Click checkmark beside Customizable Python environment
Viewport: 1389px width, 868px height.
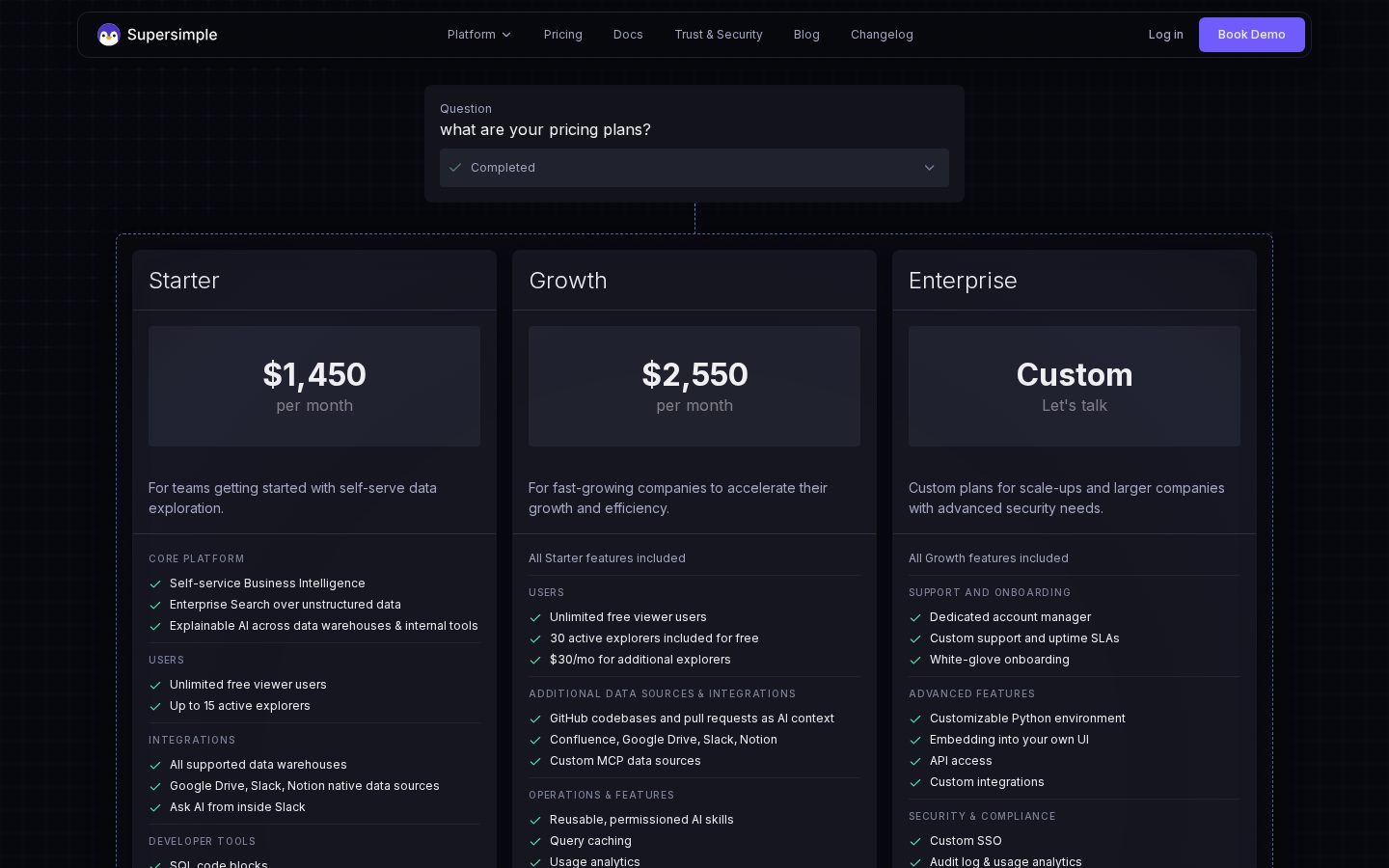[915, 719]
